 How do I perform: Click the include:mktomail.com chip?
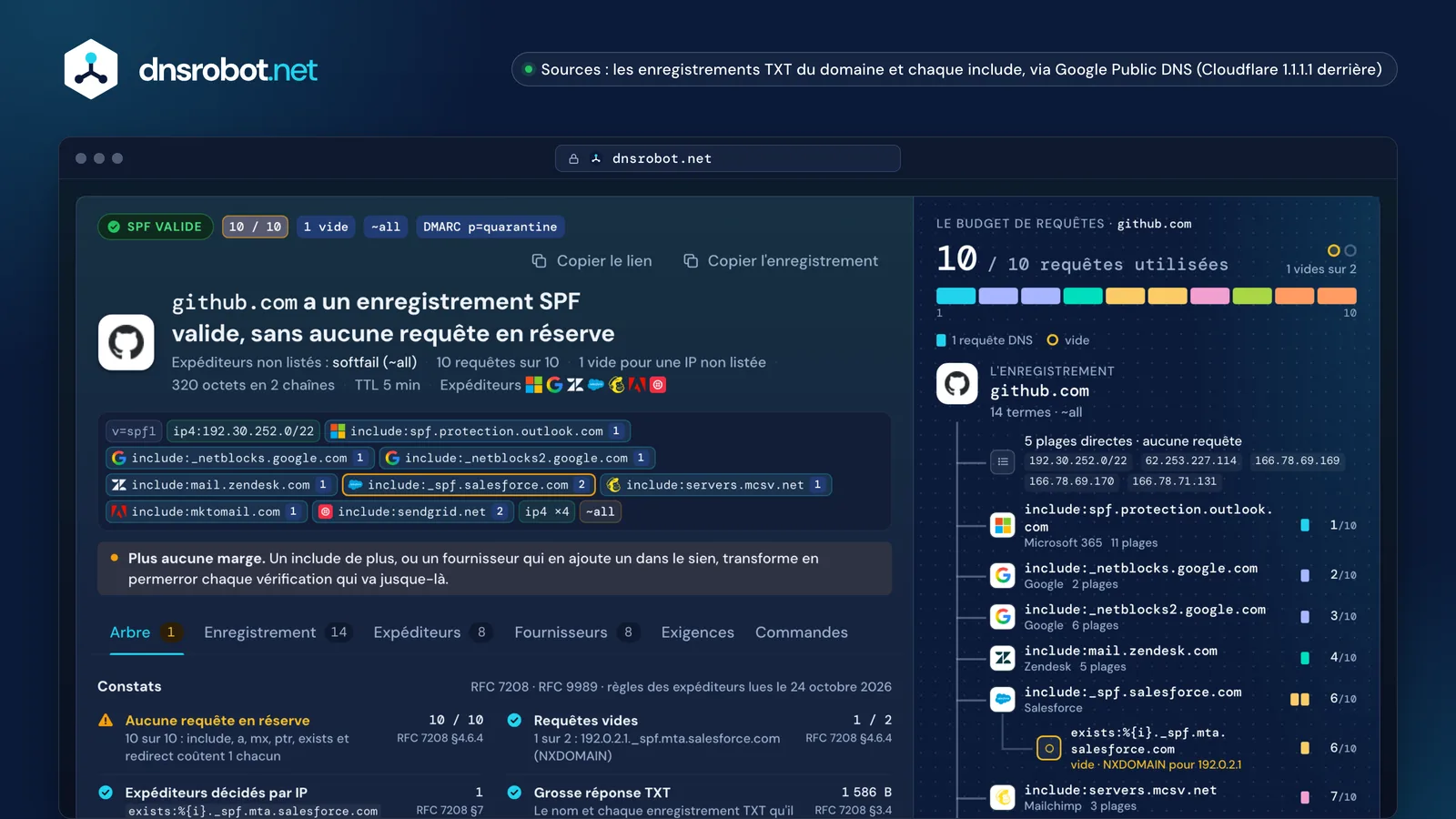[x=206, y=511]
